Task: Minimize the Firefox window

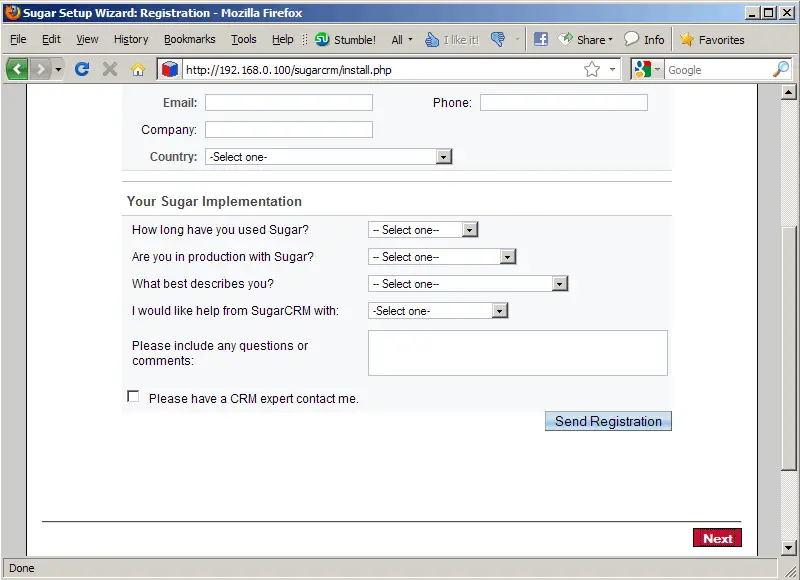Action: coord(752,13)
